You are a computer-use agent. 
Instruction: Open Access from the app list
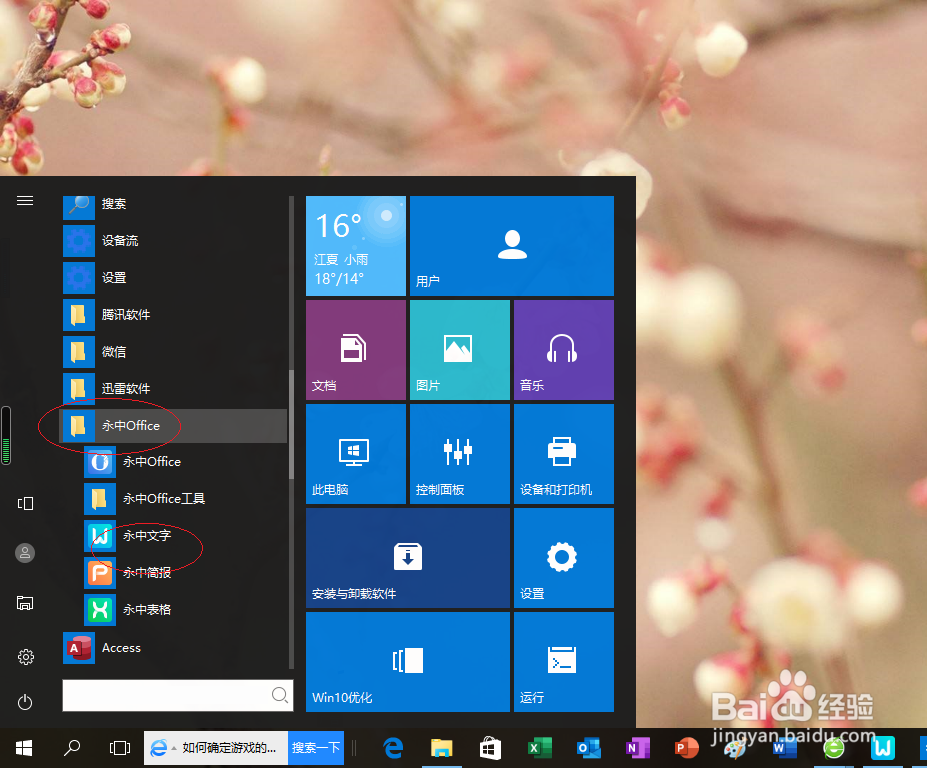(174, 648)
